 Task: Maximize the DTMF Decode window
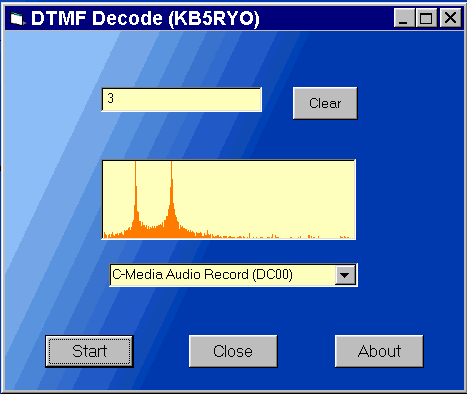tap(426, 18)
